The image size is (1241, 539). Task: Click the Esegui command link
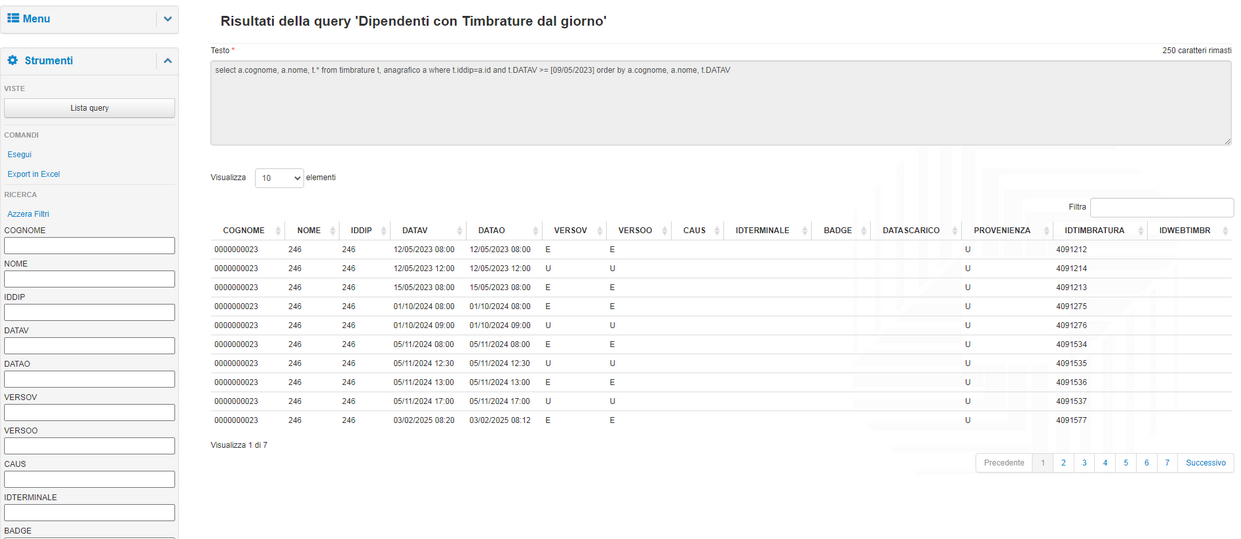pos(20,155)
